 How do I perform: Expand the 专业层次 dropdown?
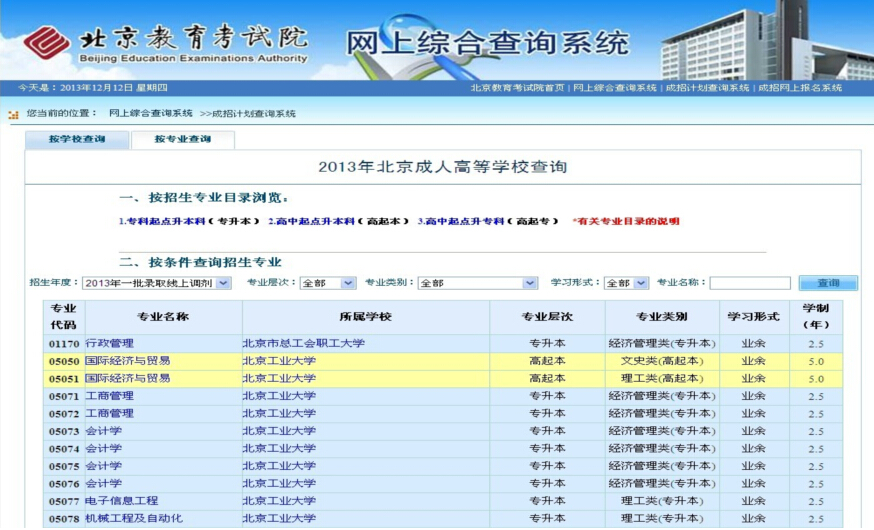click(x=327, y=283)
